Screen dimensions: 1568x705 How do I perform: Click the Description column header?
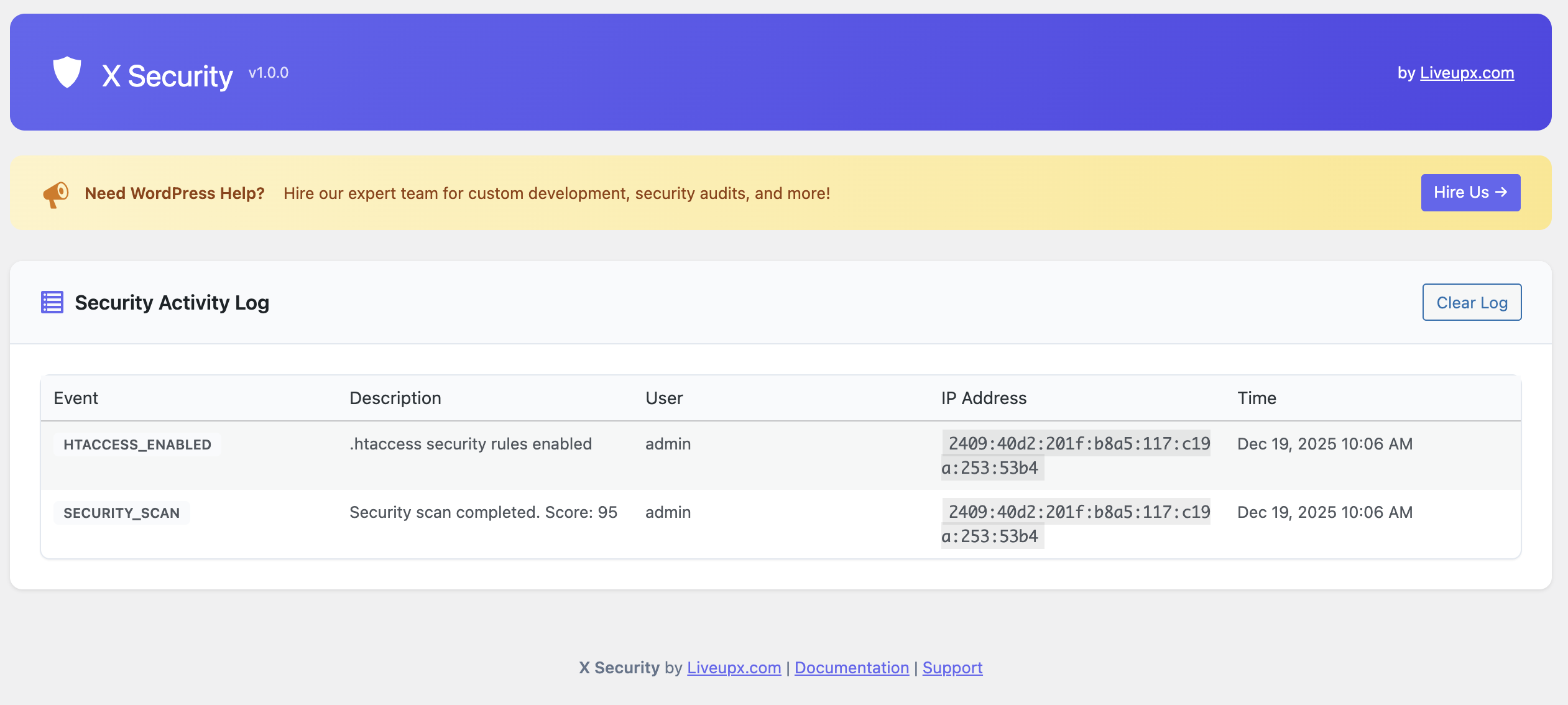(395, 398)
